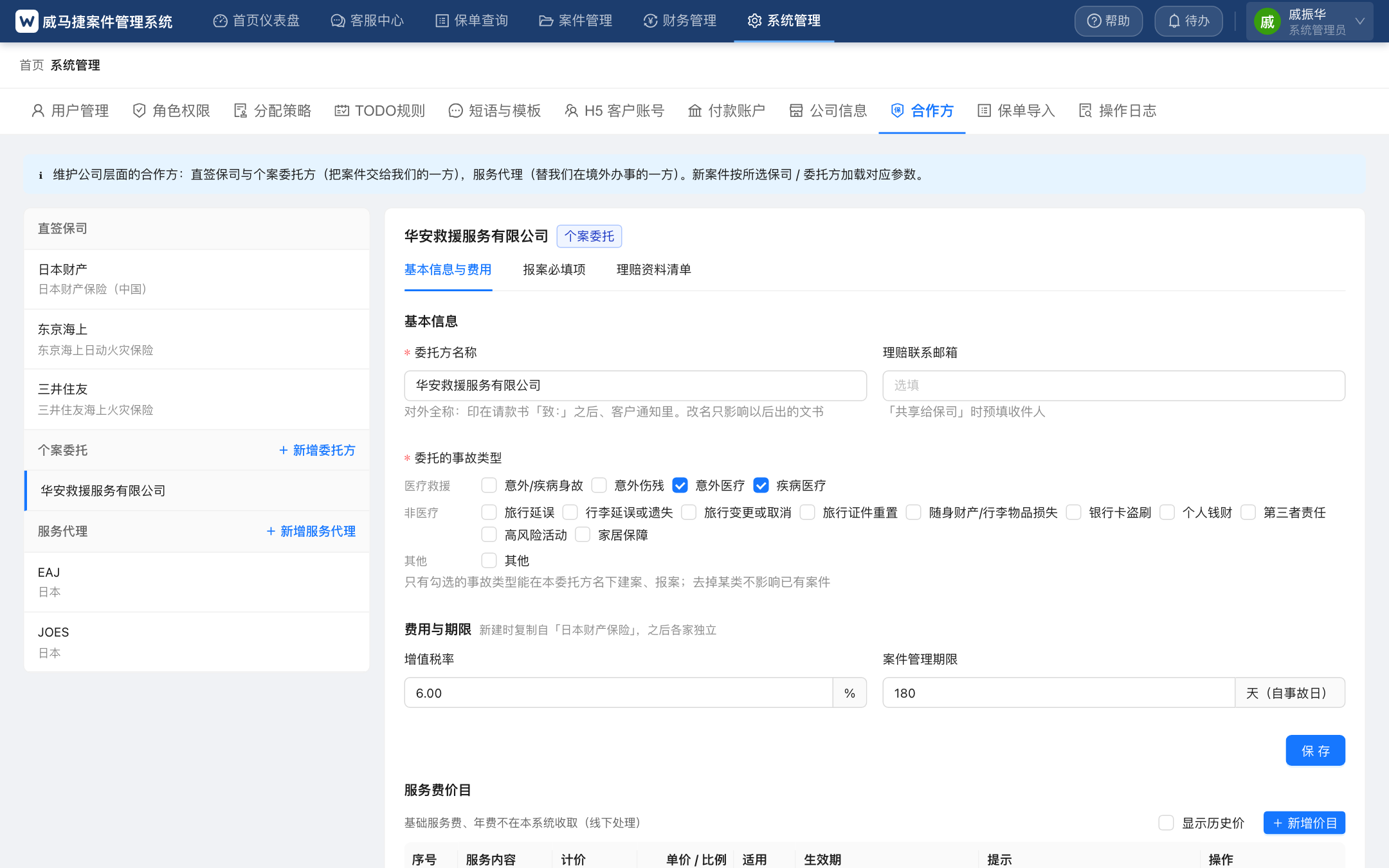Screen dimensions: 1389x868
Task: Click the 公司信息 building icon
Action: [796, 111]
